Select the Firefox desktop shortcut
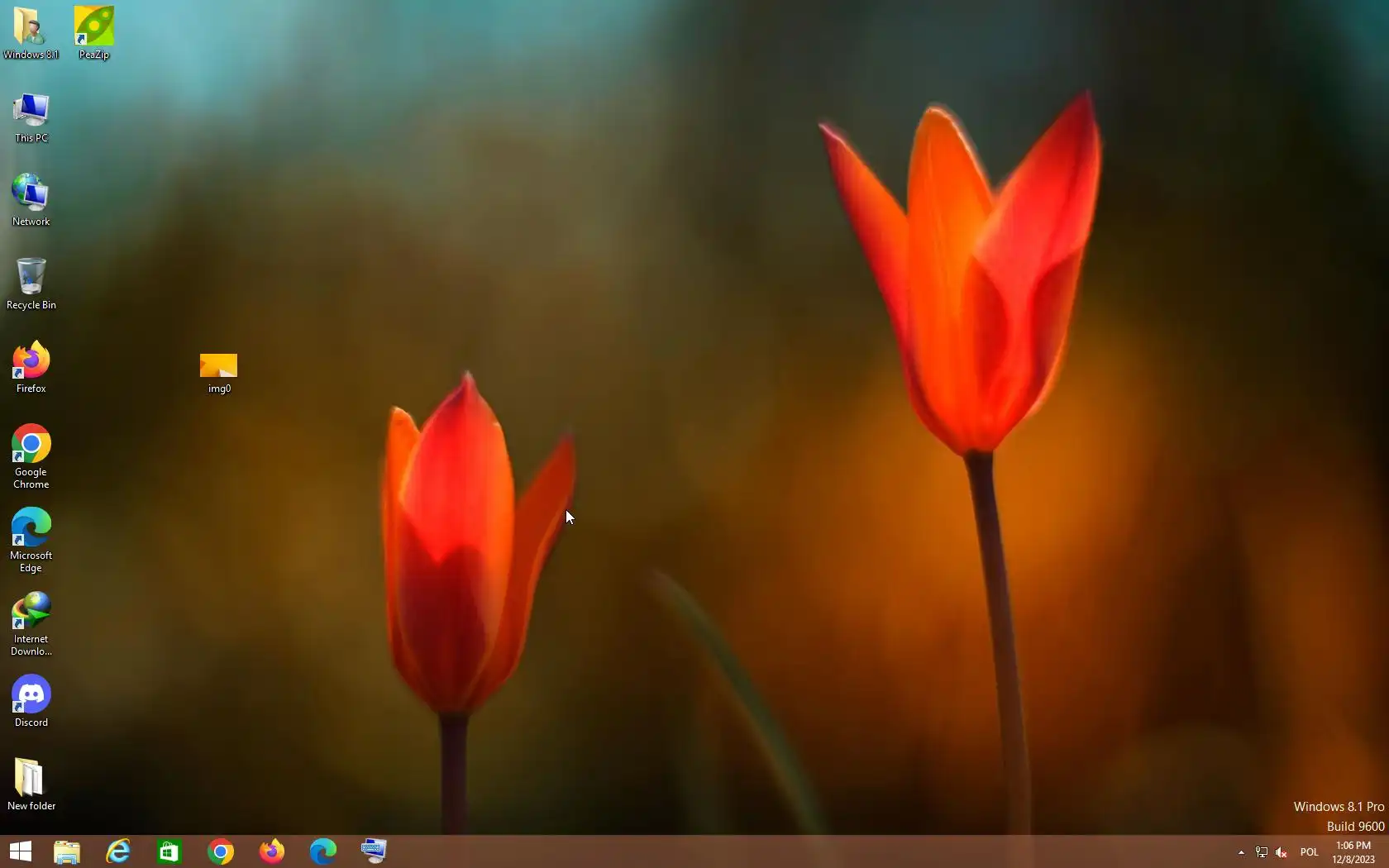The width and height of the screenshot is (1389, 868). (31, 367)
